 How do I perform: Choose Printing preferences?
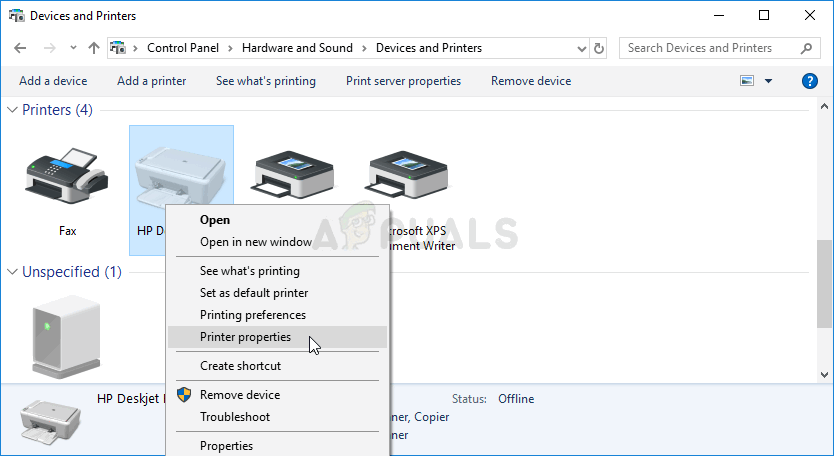click(277, 315)
